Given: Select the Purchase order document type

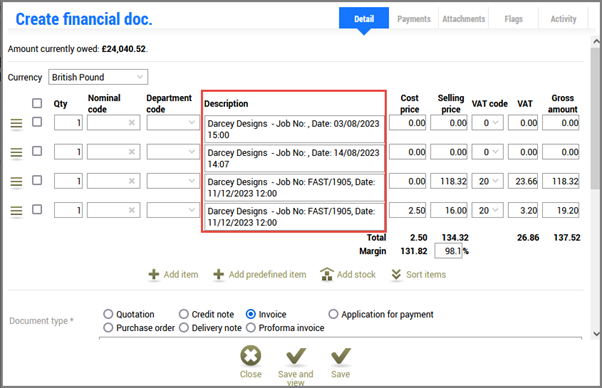Looking at the screenshot, I should 108,328.
